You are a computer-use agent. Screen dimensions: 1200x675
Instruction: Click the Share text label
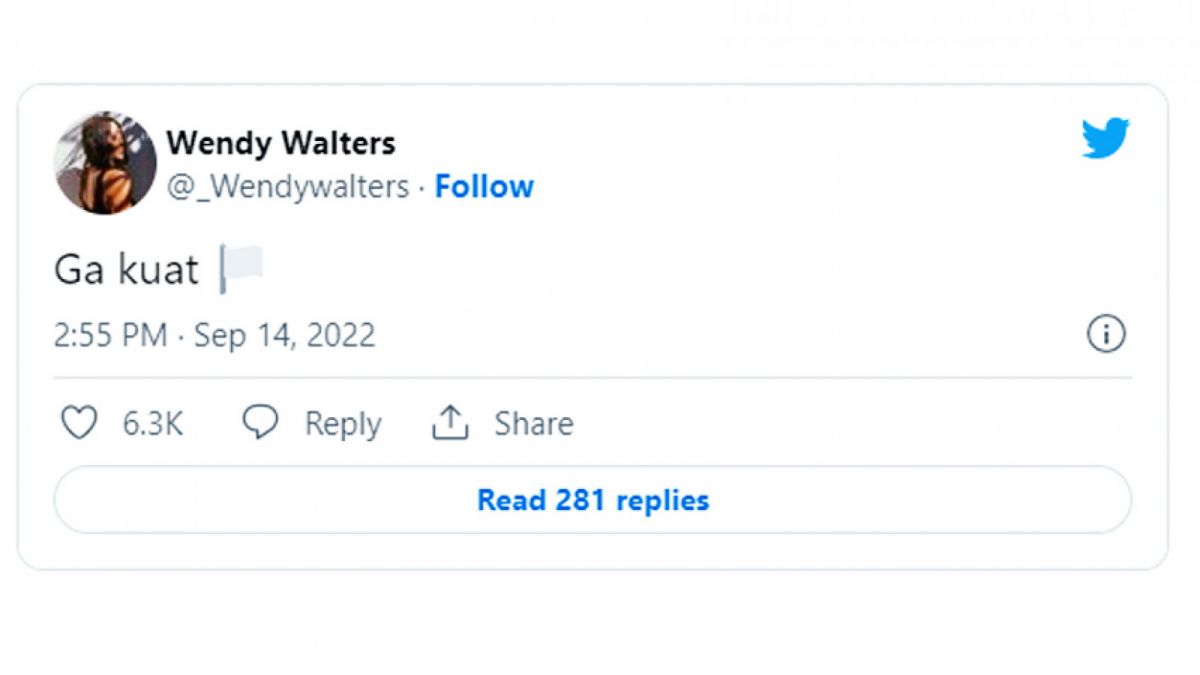(533, 424)
